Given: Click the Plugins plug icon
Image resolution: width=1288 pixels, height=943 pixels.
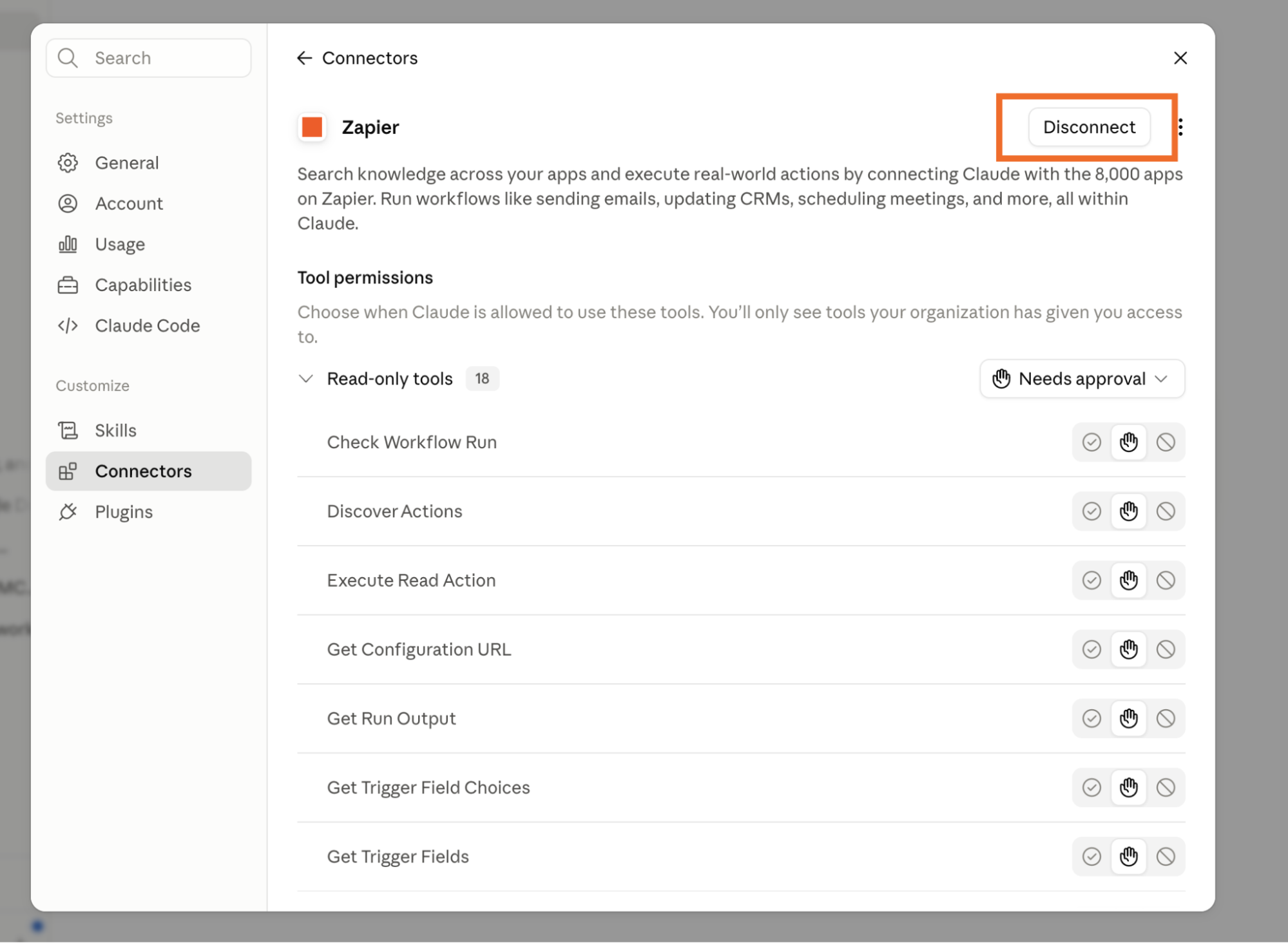Looking at the screenshot, I should point(68,512).
